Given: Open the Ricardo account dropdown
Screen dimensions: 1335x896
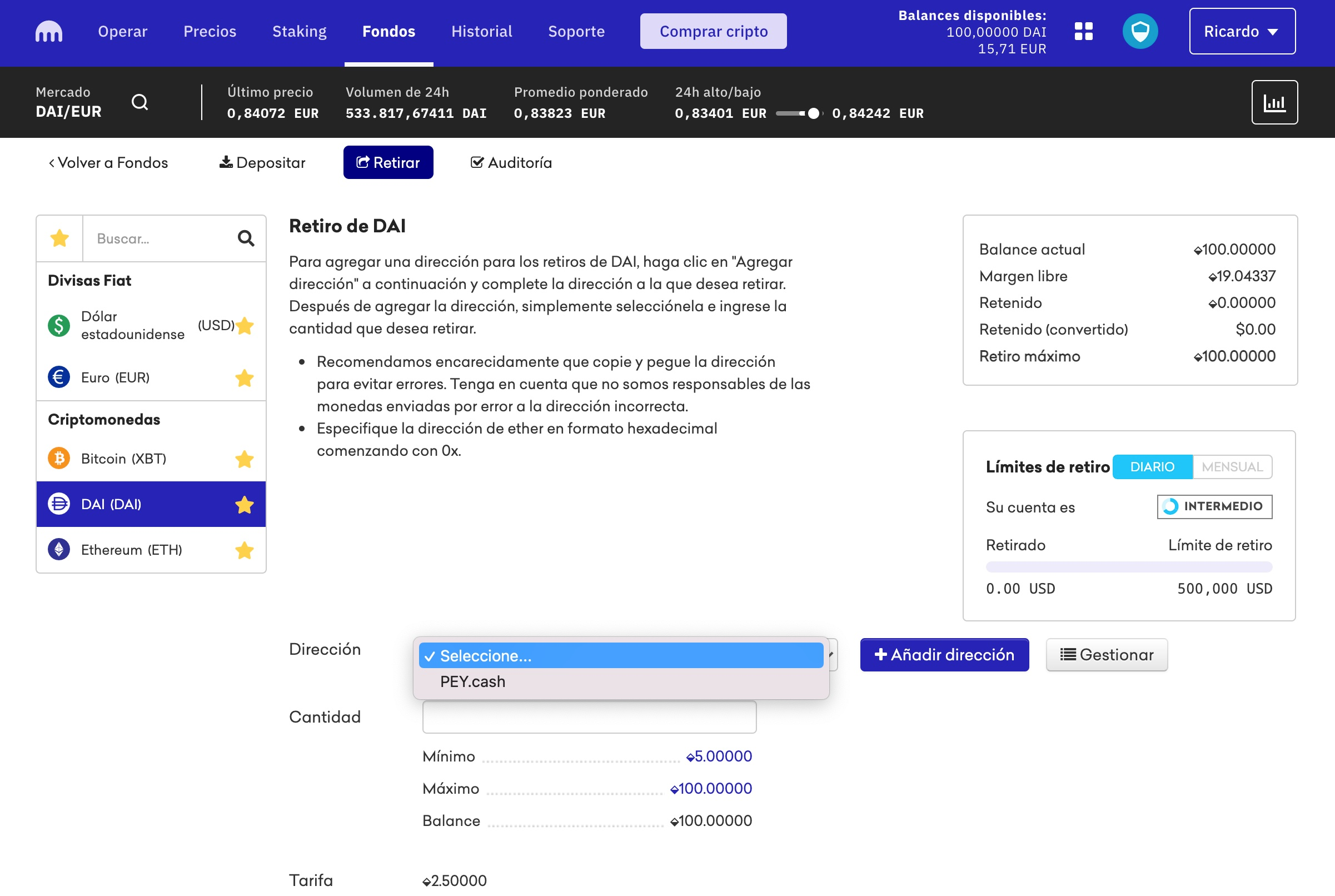Looking at the screenshot, I should tap(1241, 32).
